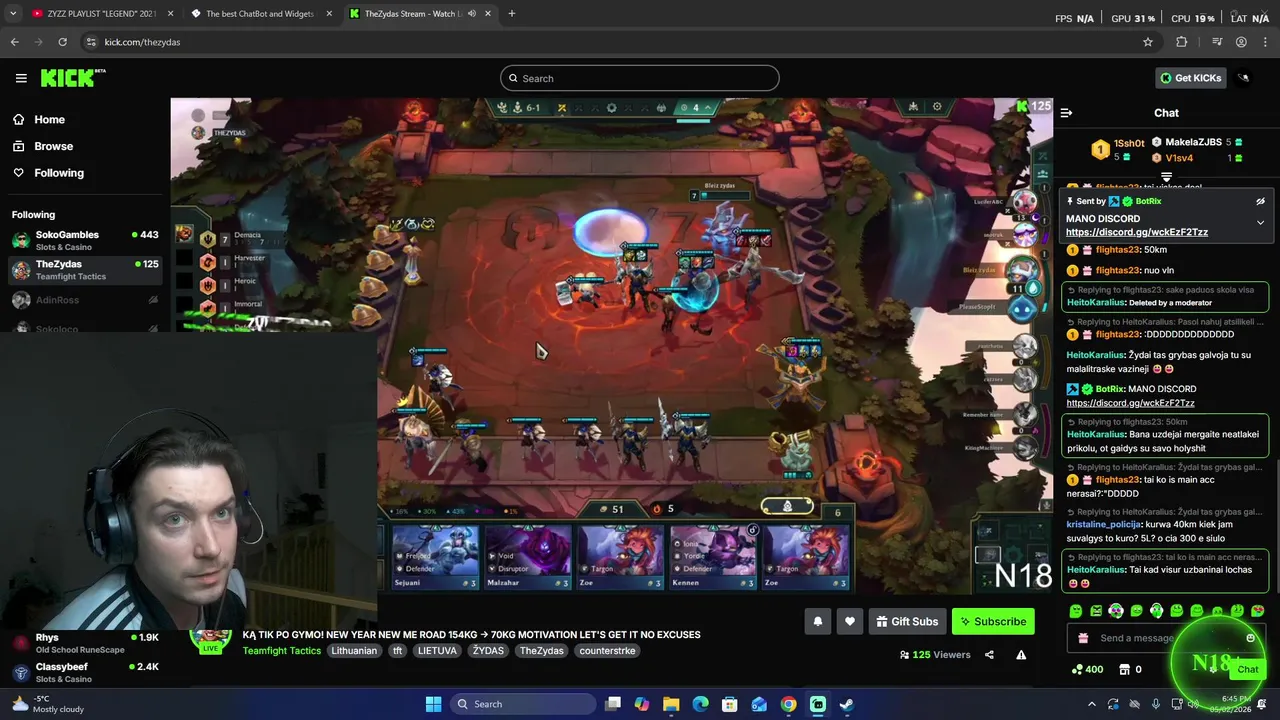Open Rhys recommended channel
Screen dimensions: 1280x720
pos(85,643)
